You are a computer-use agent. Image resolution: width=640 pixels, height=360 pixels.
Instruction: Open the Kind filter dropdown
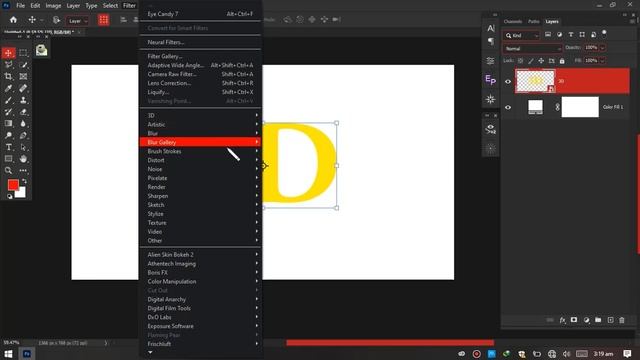522,36
